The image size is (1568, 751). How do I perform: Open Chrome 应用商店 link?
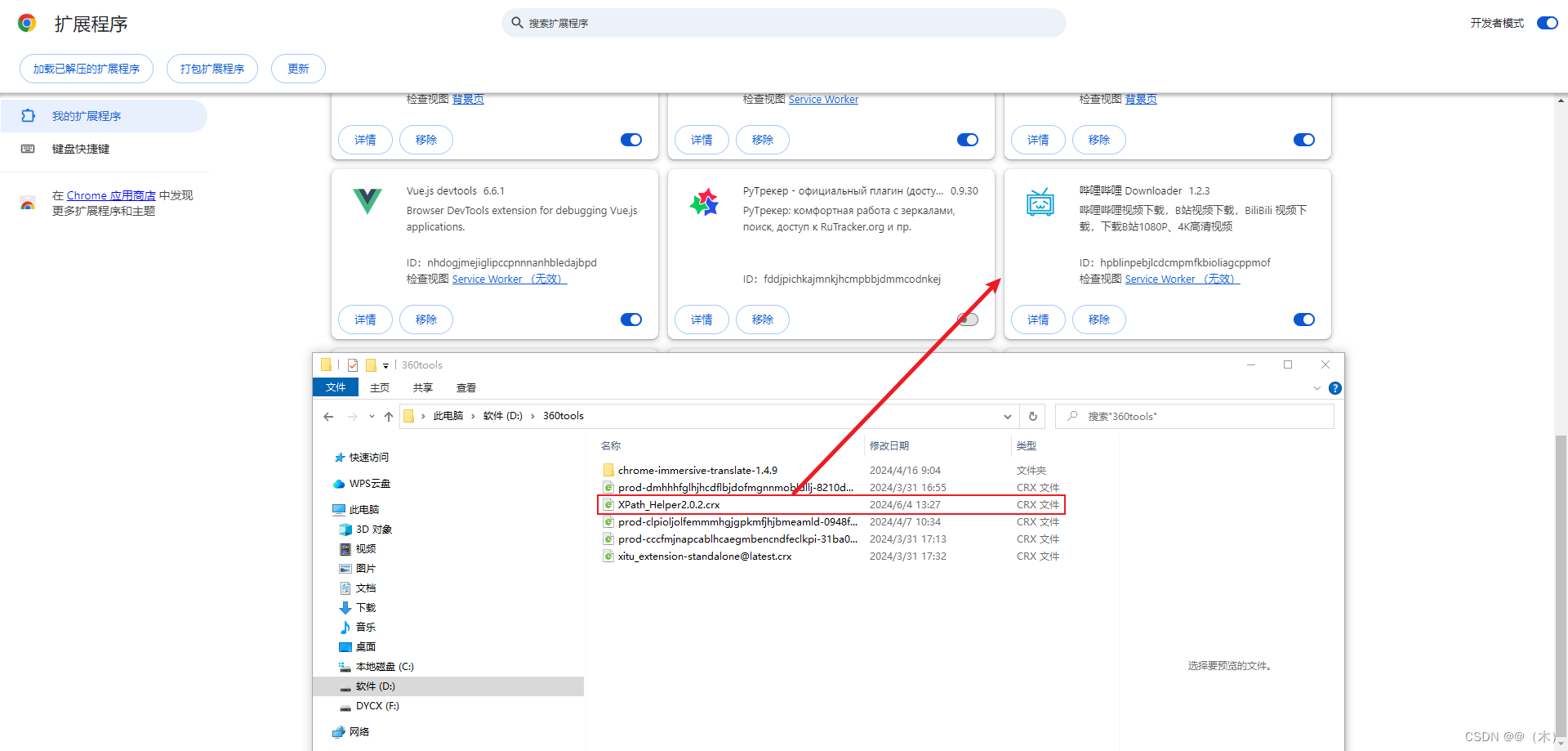click(x=111, y=195)
